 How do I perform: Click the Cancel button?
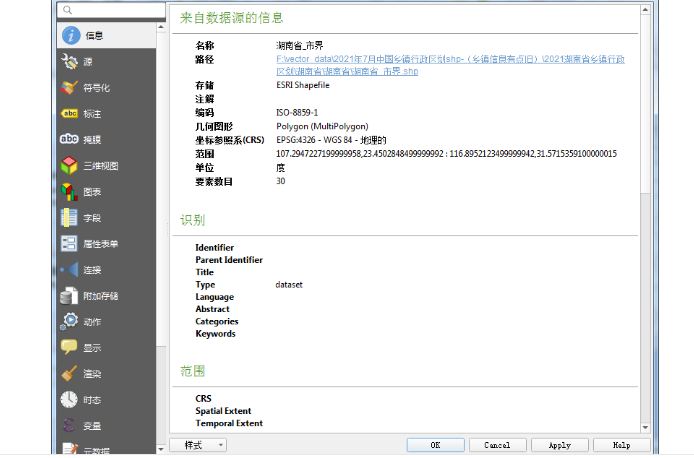(x=497, y=445)
